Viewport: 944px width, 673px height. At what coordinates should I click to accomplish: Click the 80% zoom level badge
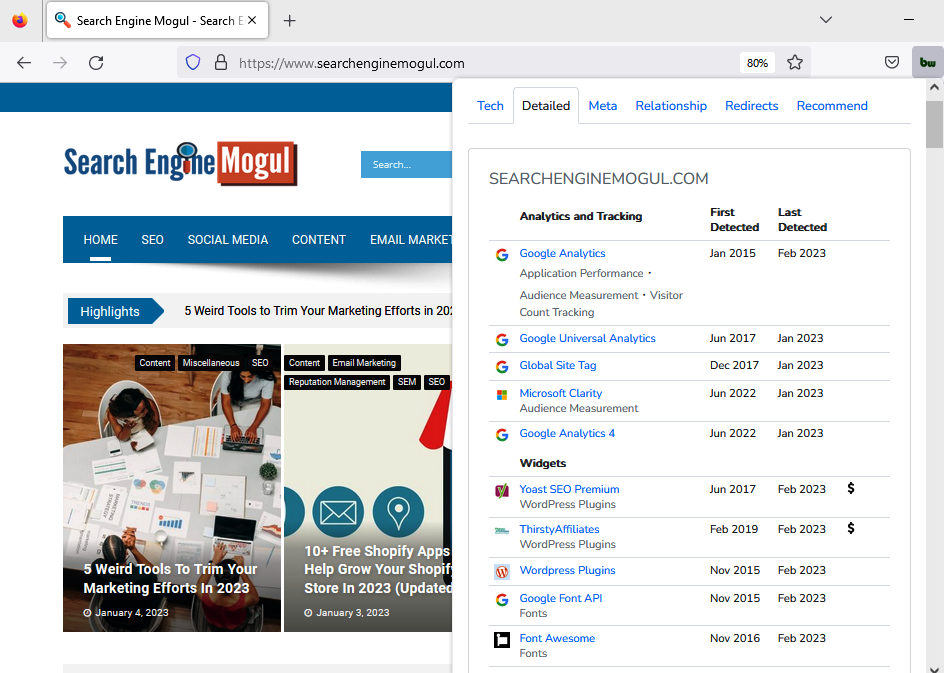point(757,63)
